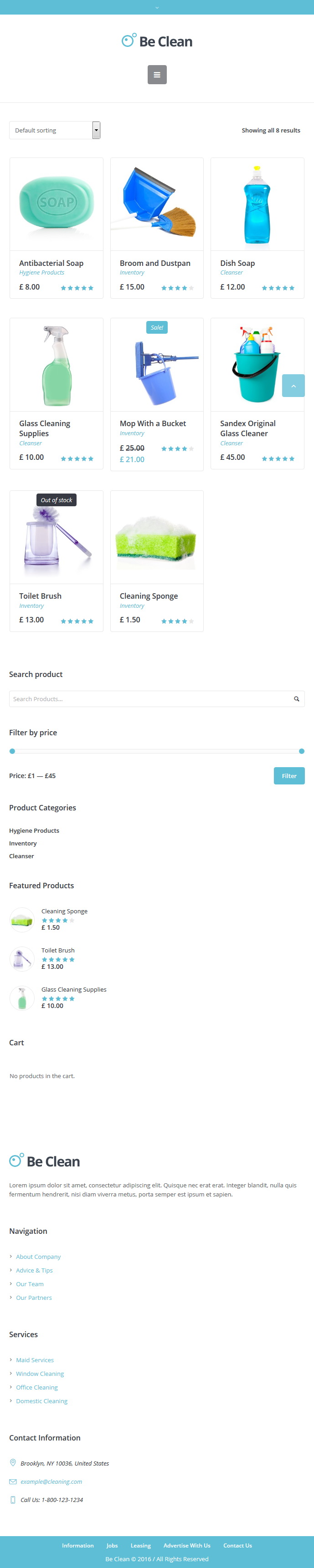Click the Filter button
Viewport: 314px width, 1568px height.
coord(289,775)
